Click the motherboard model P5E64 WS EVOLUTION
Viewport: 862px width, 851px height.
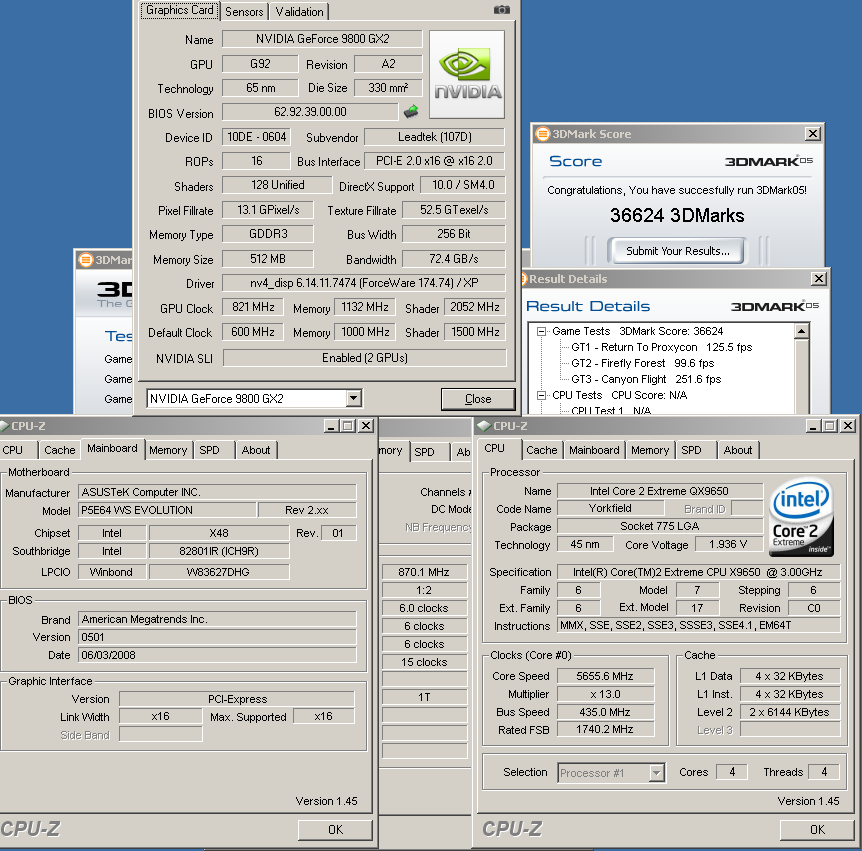[x=167, y=510]
